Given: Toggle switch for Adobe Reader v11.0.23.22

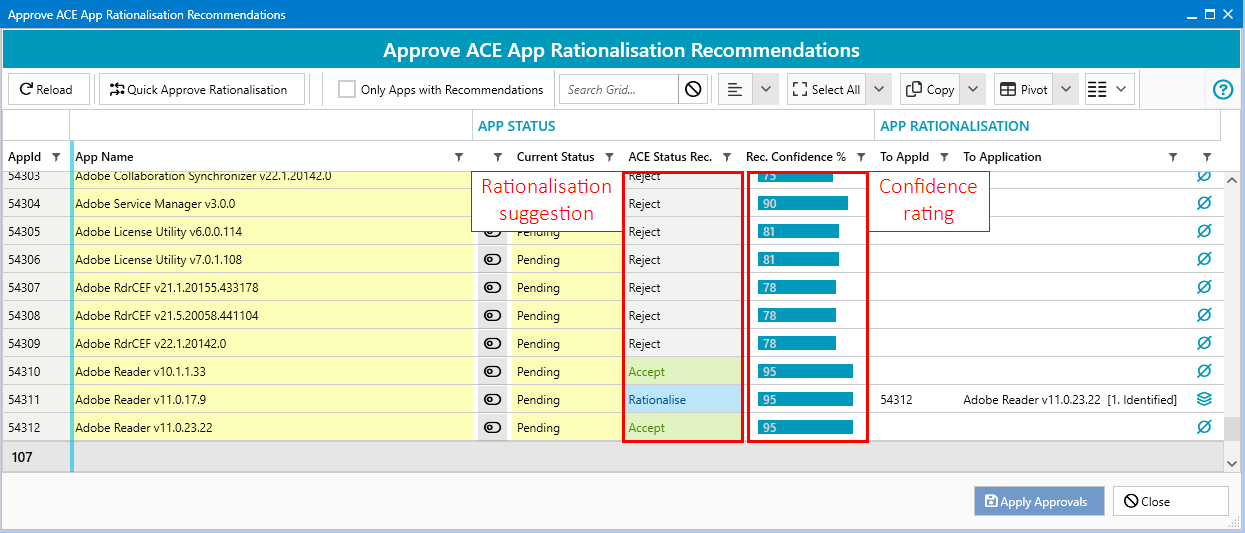Looking at the screenshot, I should click(492, 427).
